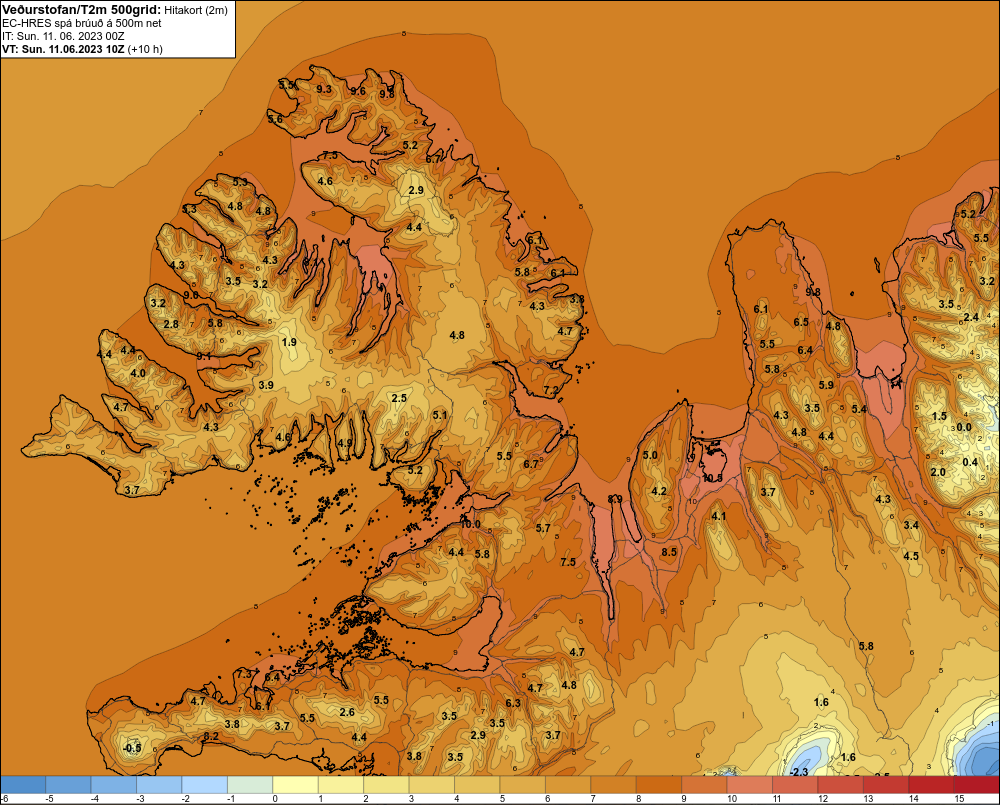Screen dimensions: 1000x805
Task: Click the '0.0' temperature value on the map
Action: (964, 427)
